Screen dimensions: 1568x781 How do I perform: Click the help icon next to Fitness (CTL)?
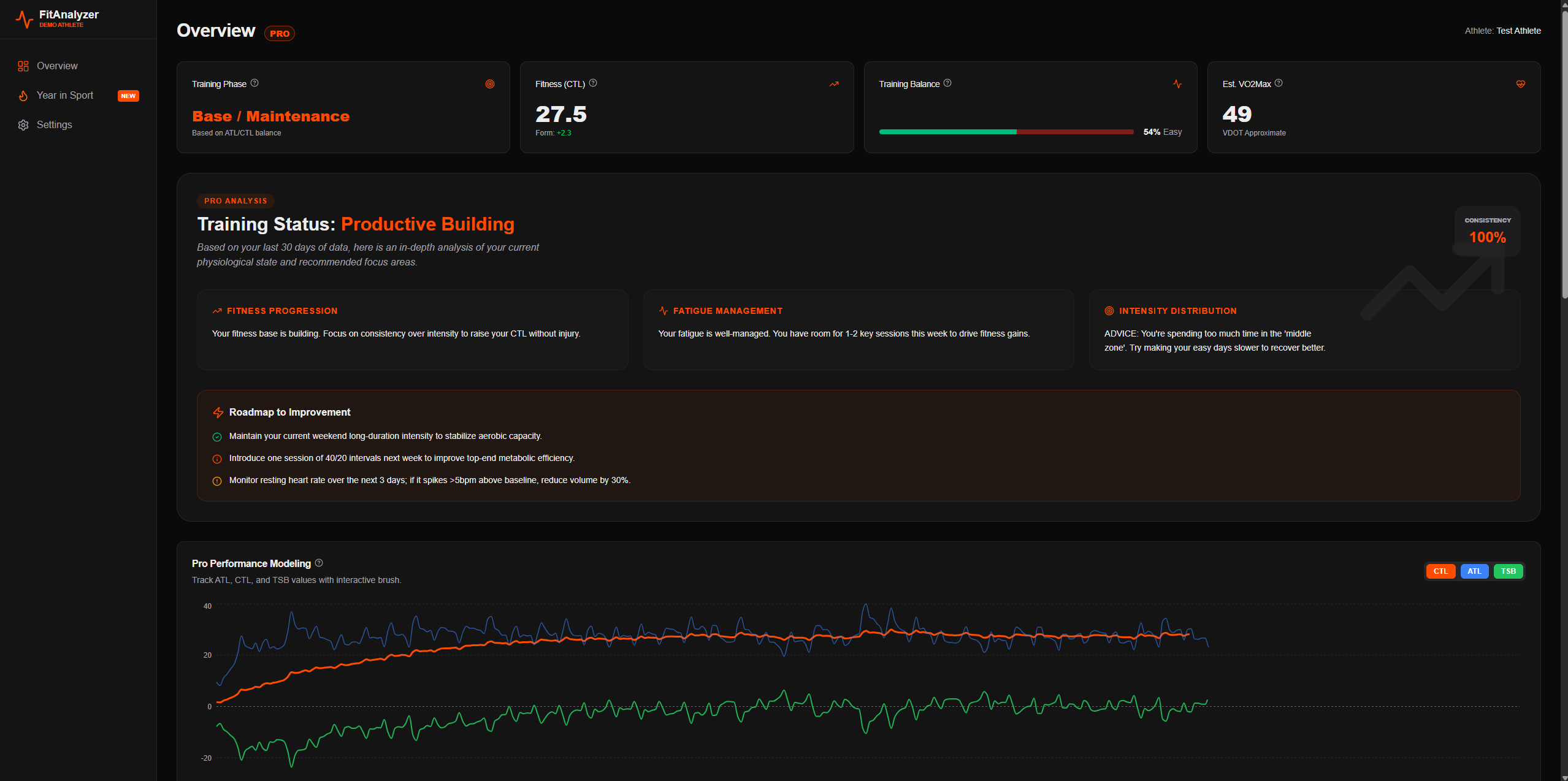click(593, 83)
